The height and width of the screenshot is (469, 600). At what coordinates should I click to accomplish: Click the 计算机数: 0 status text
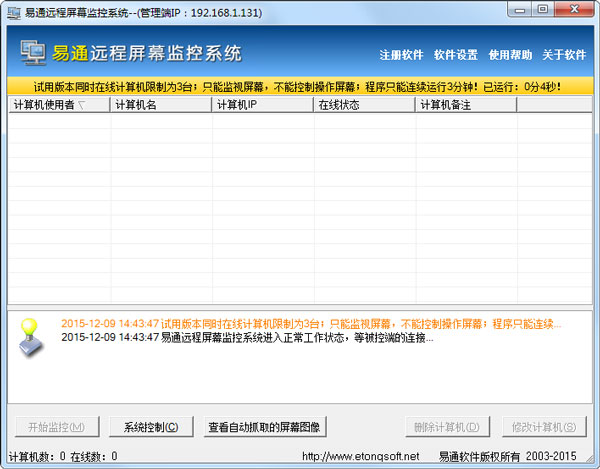coord(37,456)
